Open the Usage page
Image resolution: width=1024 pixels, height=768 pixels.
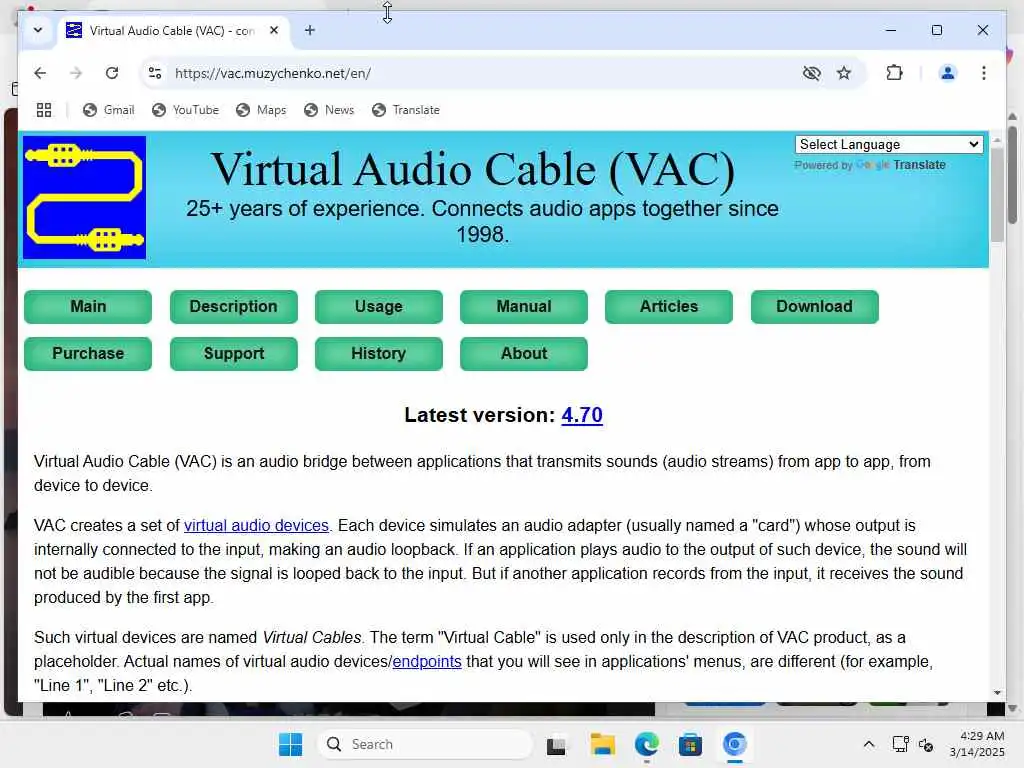coord(379,306)
